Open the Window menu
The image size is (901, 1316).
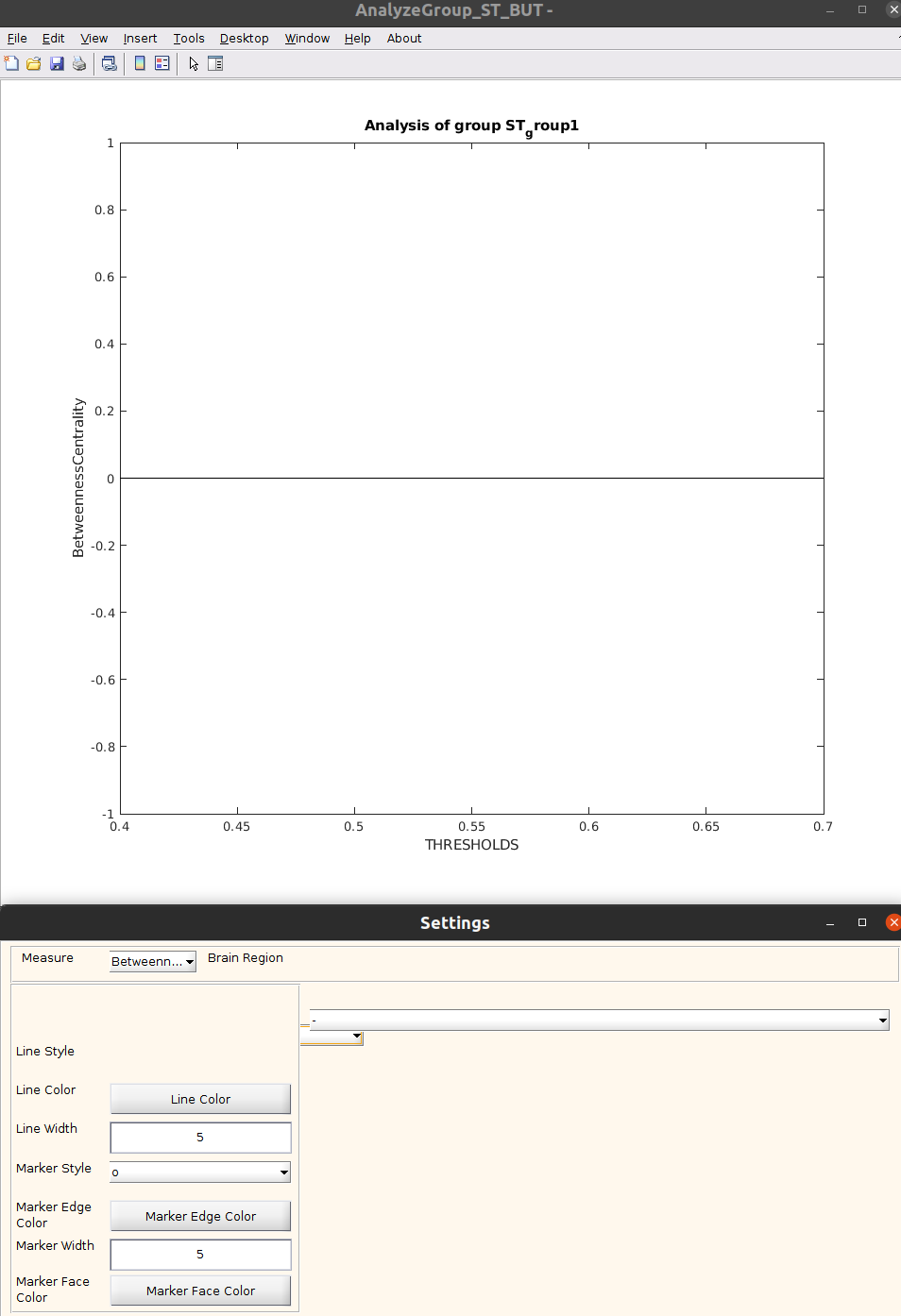click(308, 39)
